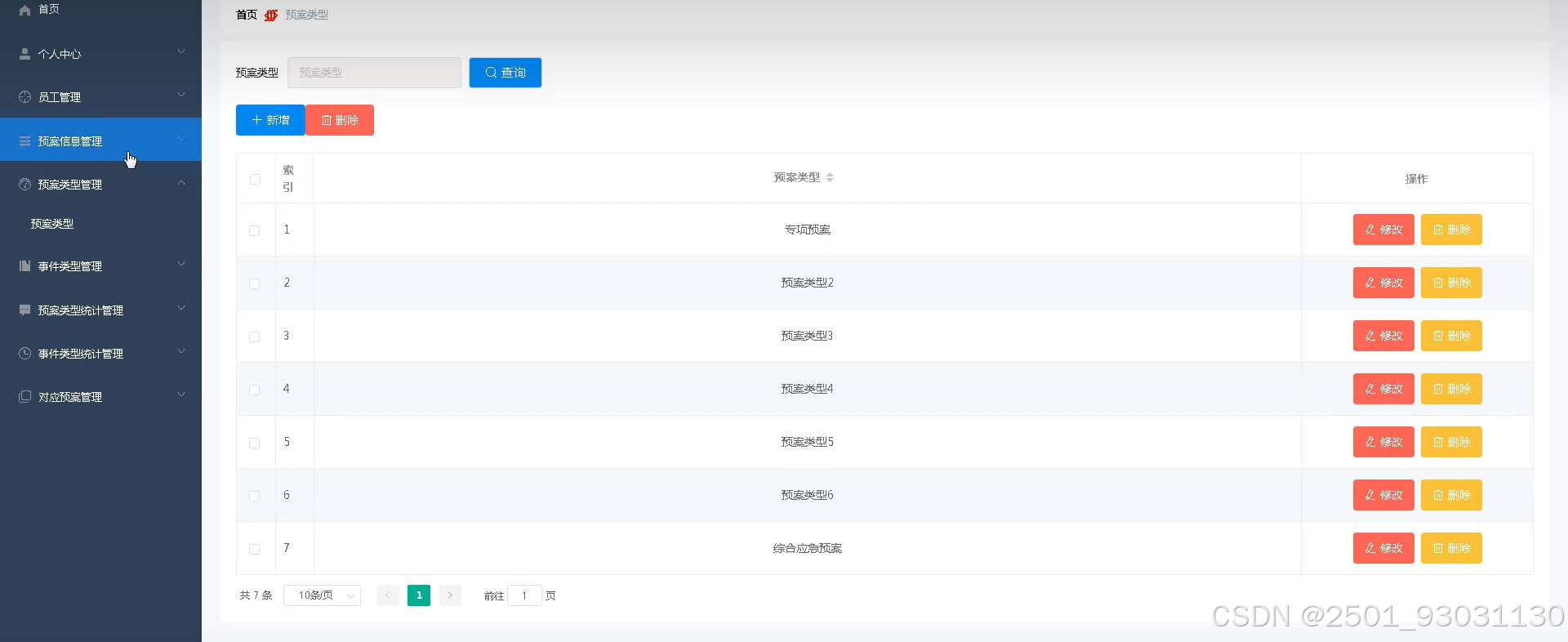Open the 10条/页 page size dropdown
This screenshot has width=1568, height=642.
click(x=322, y=595)
